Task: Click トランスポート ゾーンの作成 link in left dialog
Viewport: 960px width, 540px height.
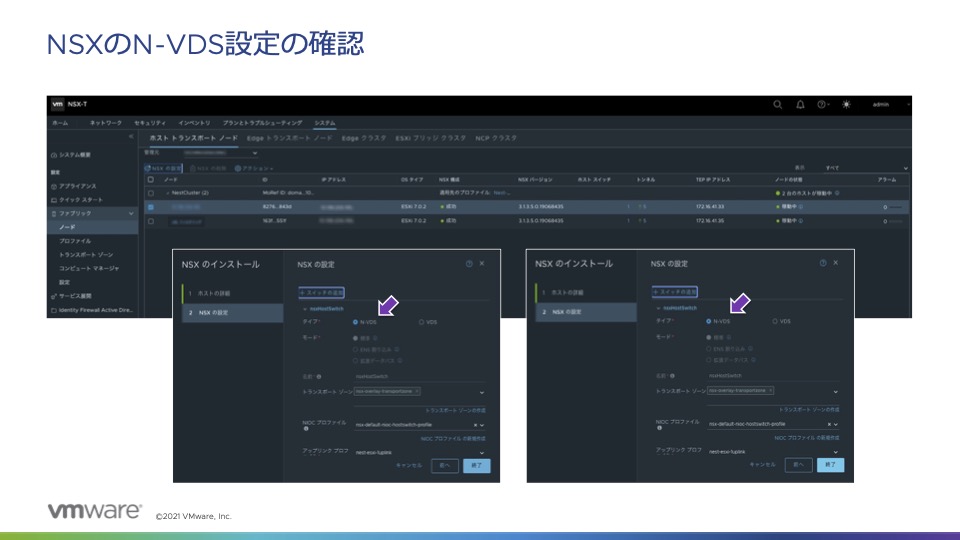Action: [x=456, y=410]
